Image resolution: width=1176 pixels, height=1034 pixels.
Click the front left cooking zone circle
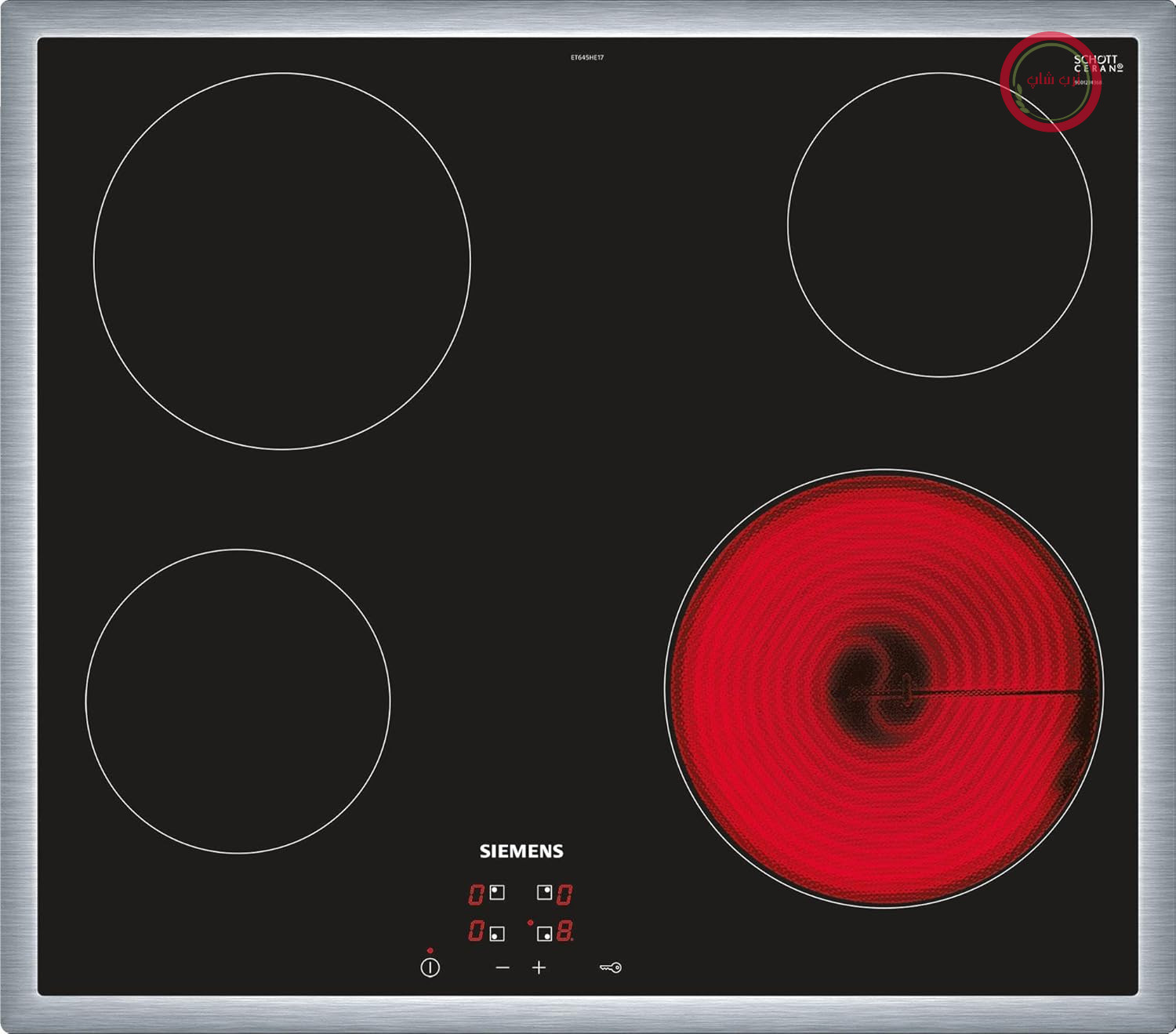click(x=238, y=701)
